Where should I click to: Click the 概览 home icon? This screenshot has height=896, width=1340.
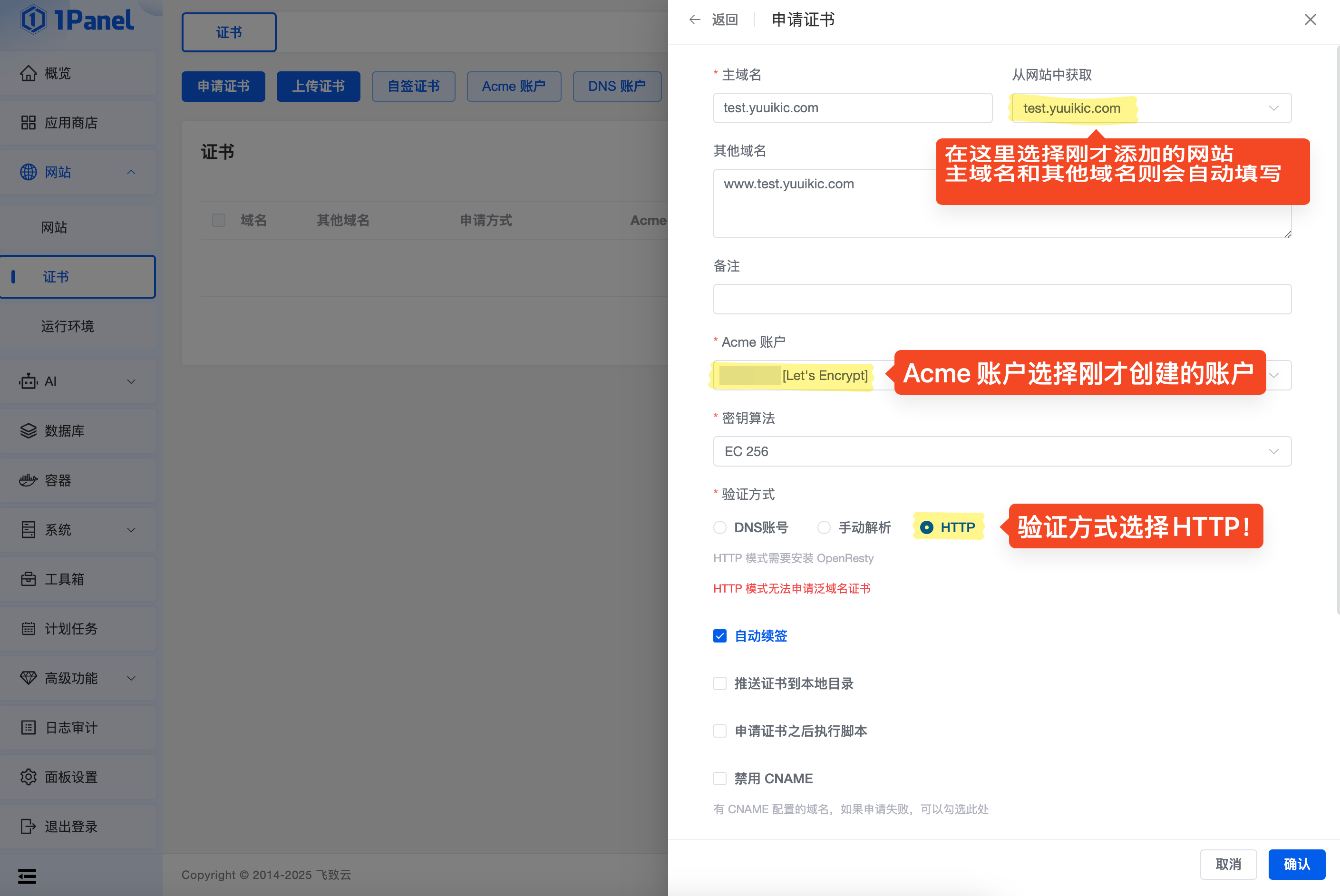(28, 73)
